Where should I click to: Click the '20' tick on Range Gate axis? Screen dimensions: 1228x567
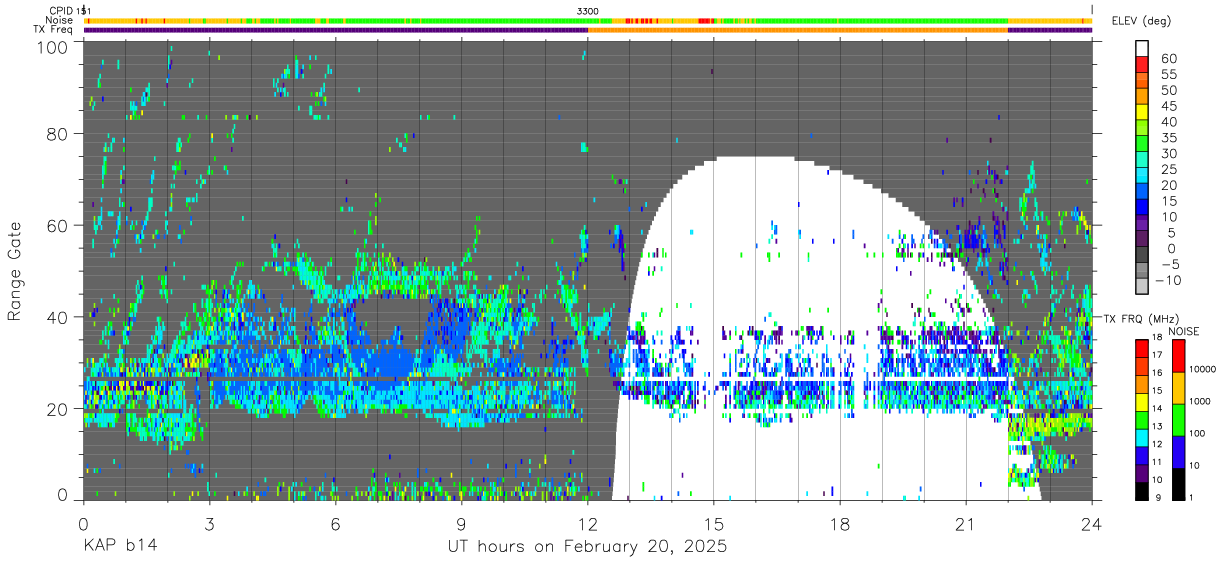click(57, 409)
